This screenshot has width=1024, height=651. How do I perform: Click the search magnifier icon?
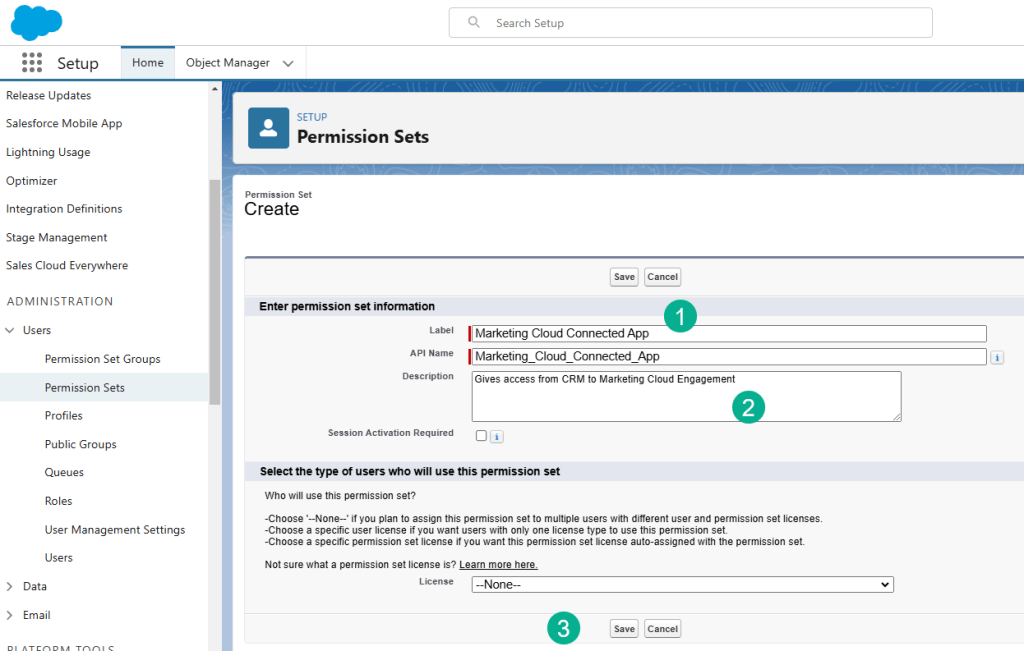pos(474,23)
